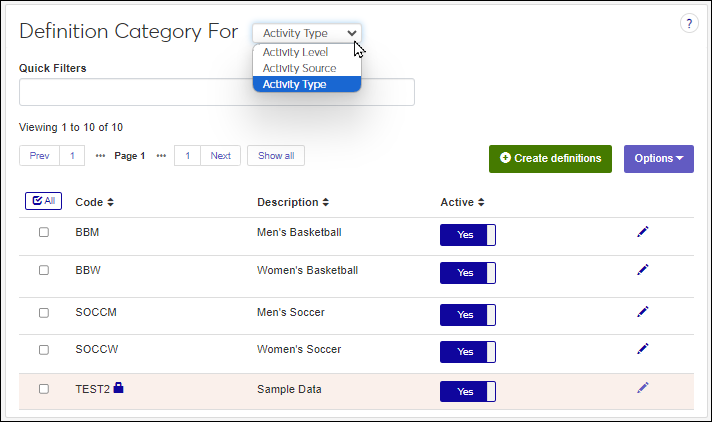Focus the Quick Filters text field

[217, 92]
